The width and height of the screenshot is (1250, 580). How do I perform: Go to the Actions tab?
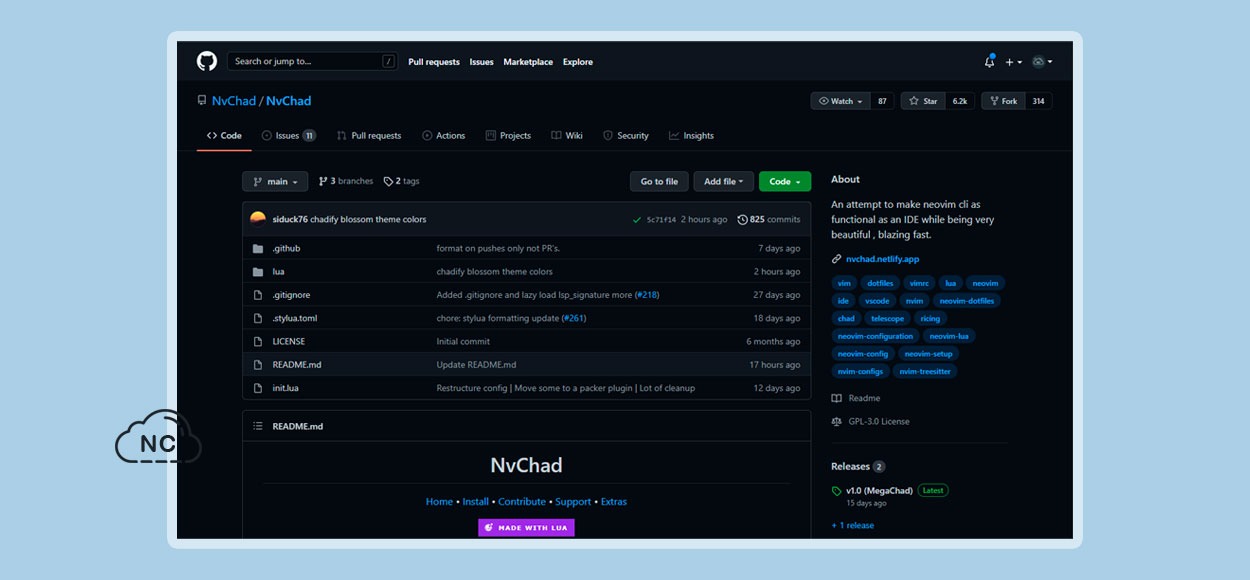[444, 136]
